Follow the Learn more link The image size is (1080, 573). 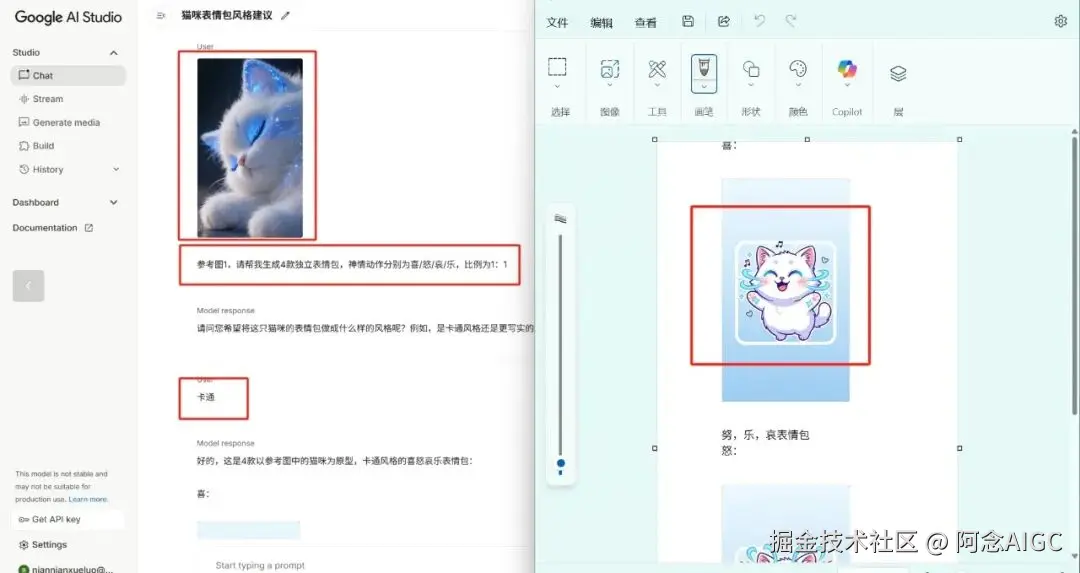click(87, 499)
